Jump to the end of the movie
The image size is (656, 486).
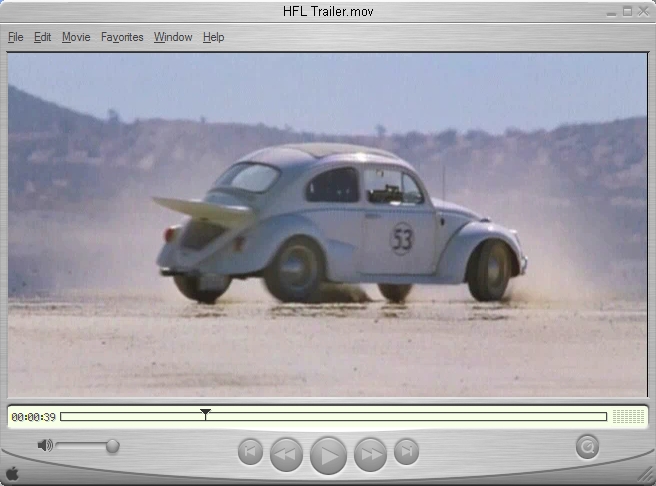coord(406,452)
